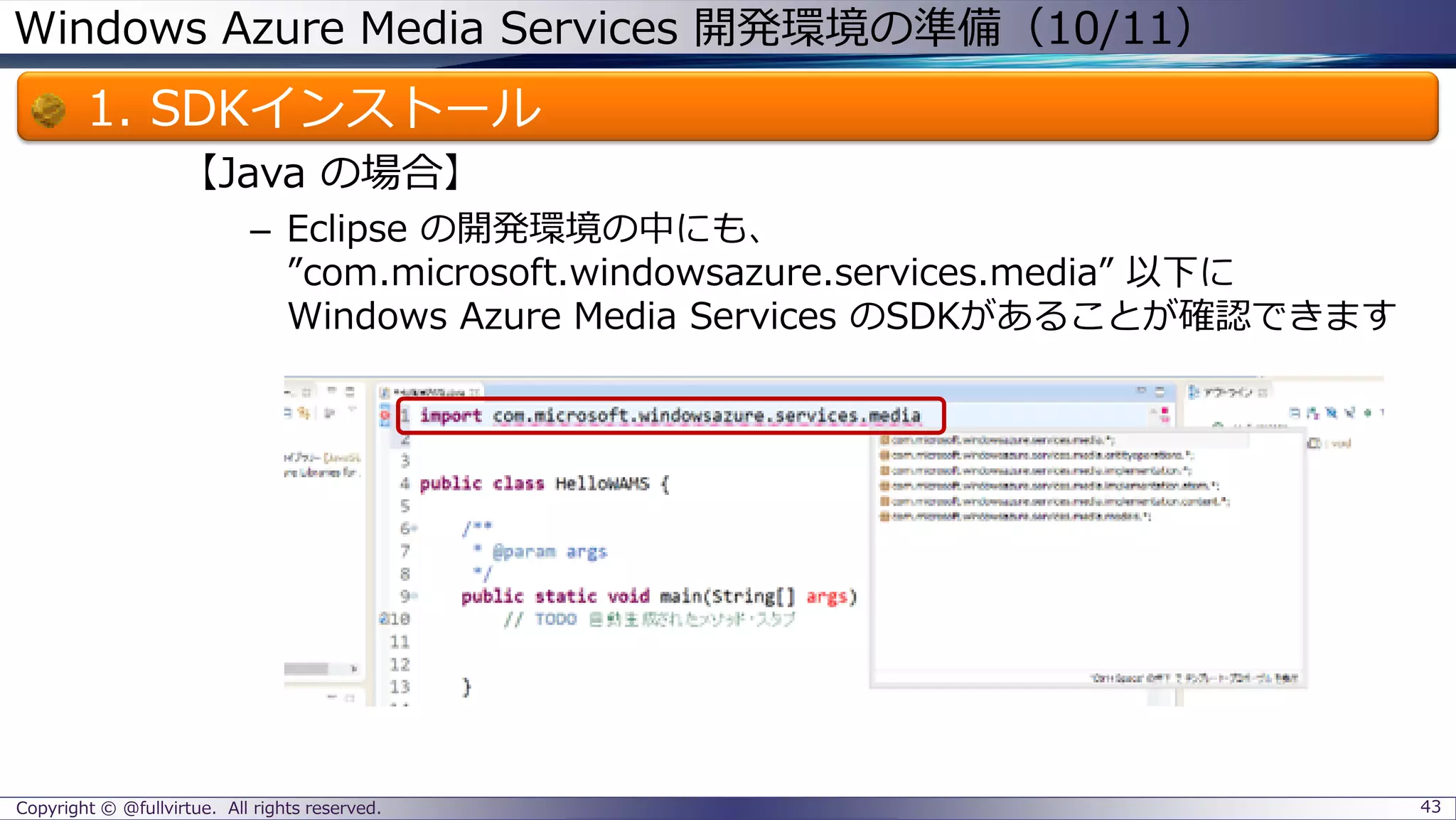Select the 'Libraries for' entry in left tree
Viewport: 1456px width, 820px height.
tap(322, 472)
